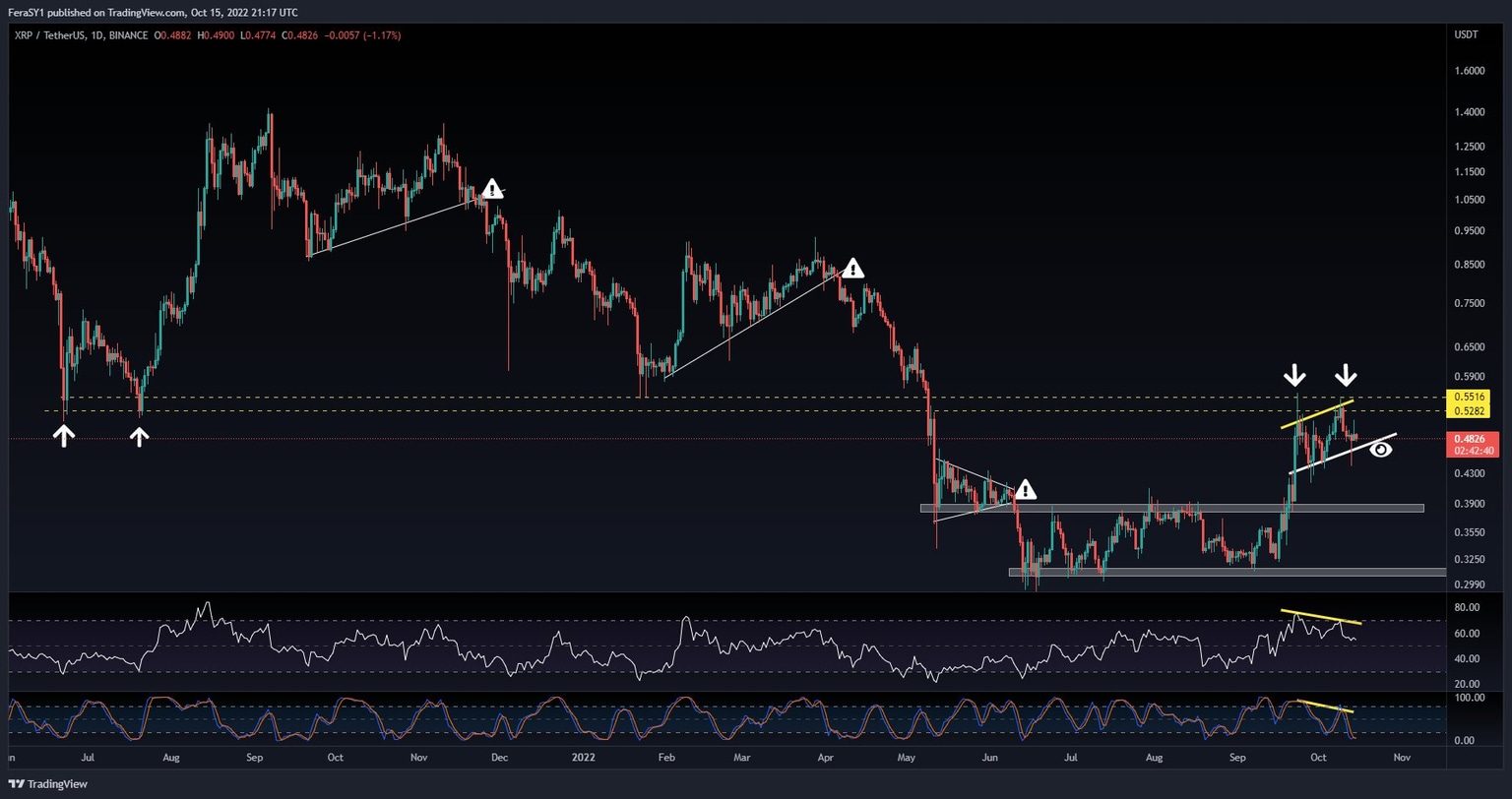Select the eye symbol near the price axis
This screenshot has height=799, width=1512.
tap(1383, 449)
